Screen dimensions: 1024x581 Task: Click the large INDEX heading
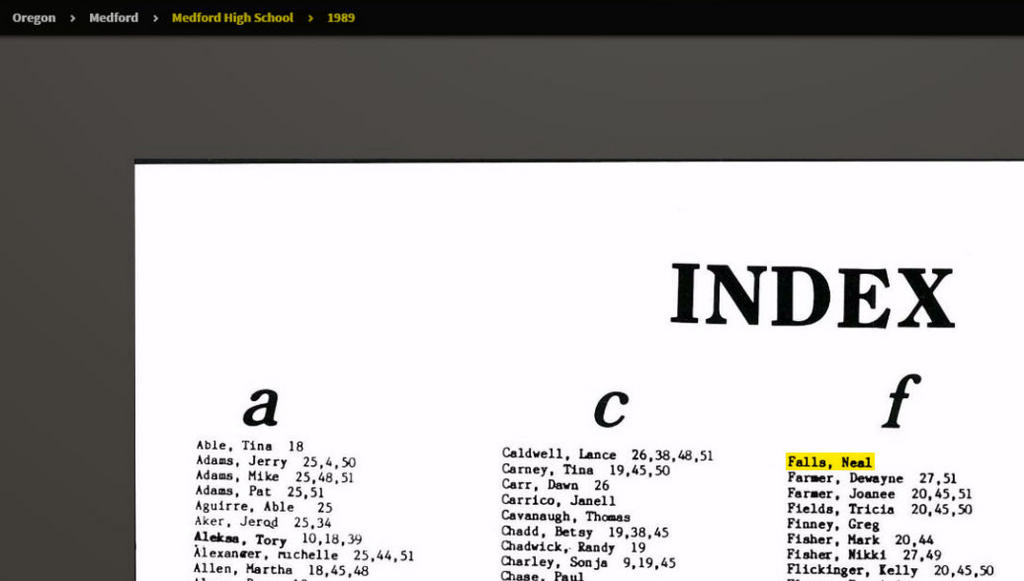812,296
